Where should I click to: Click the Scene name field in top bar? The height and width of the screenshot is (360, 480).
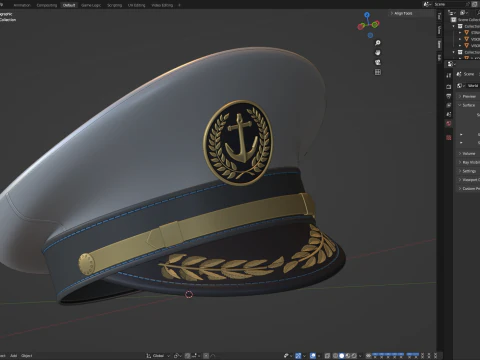pos(451,4)
